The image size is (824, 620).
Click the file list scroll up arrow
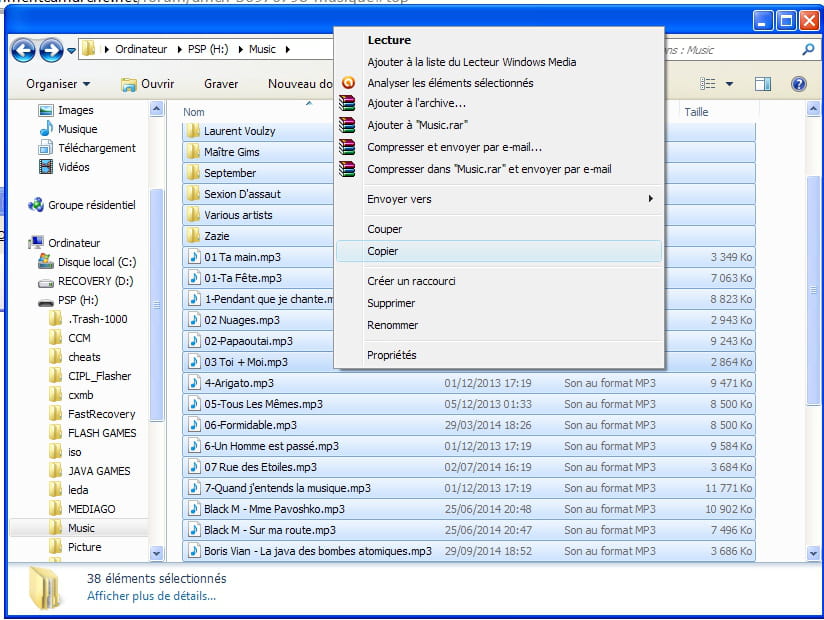coord(813,109)
